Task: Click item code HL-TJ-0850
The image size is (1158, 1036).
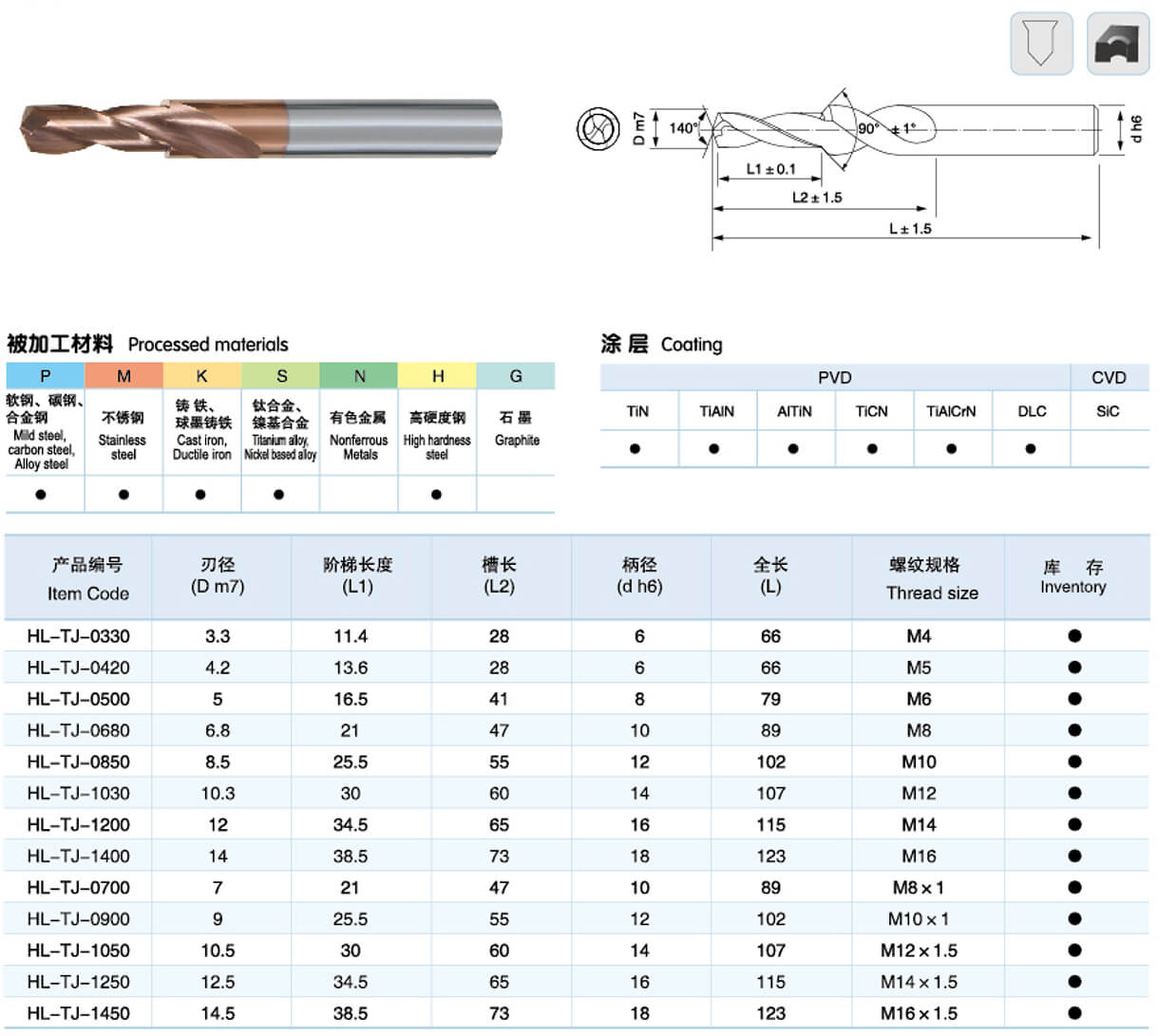Action: pos(78,762)
